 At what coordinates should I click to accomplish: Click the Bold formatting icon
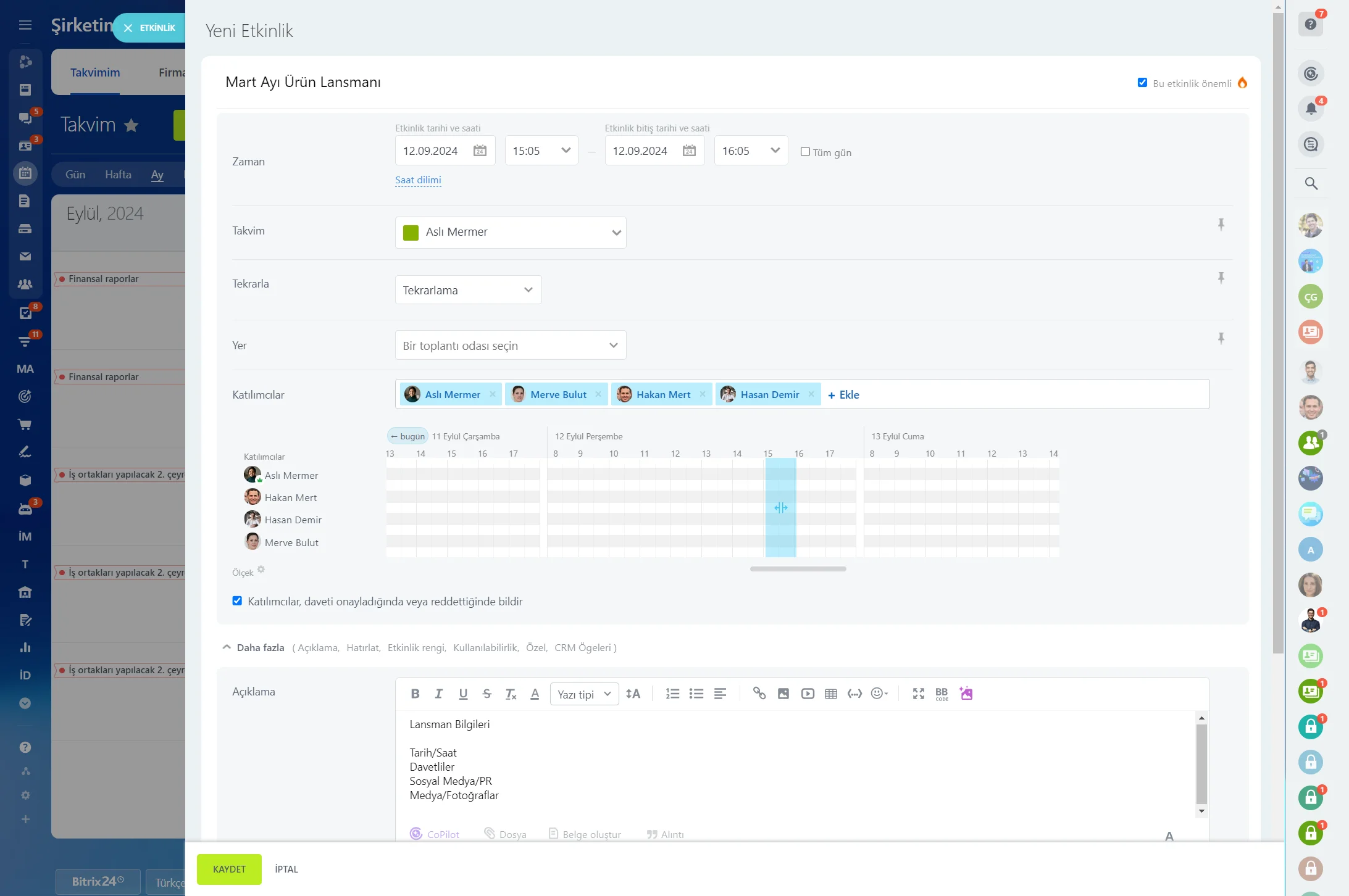[415, 694]
